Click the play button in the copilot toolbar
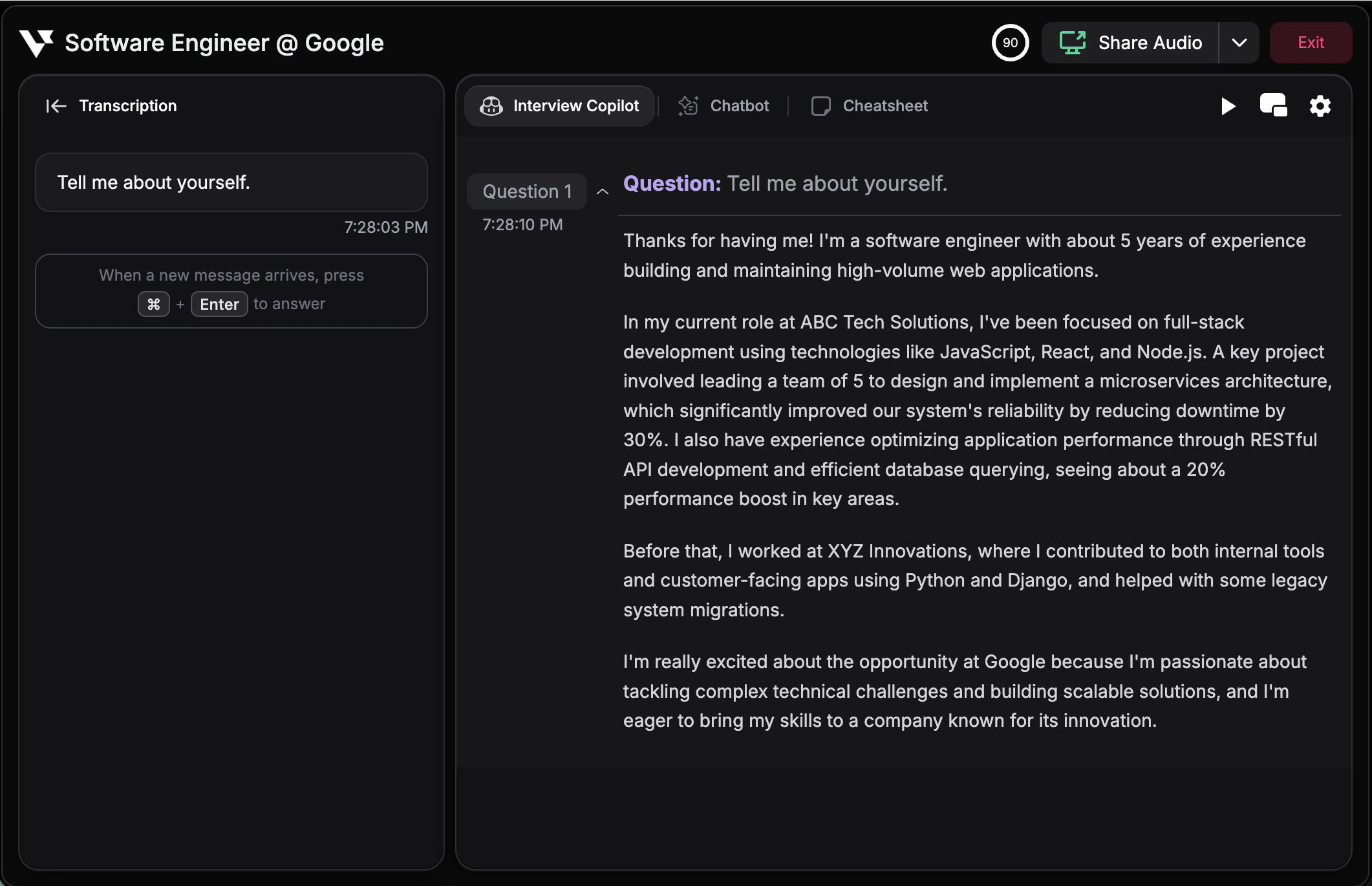Screen dimensions: 1372x886 click(x=1228, y=106)
